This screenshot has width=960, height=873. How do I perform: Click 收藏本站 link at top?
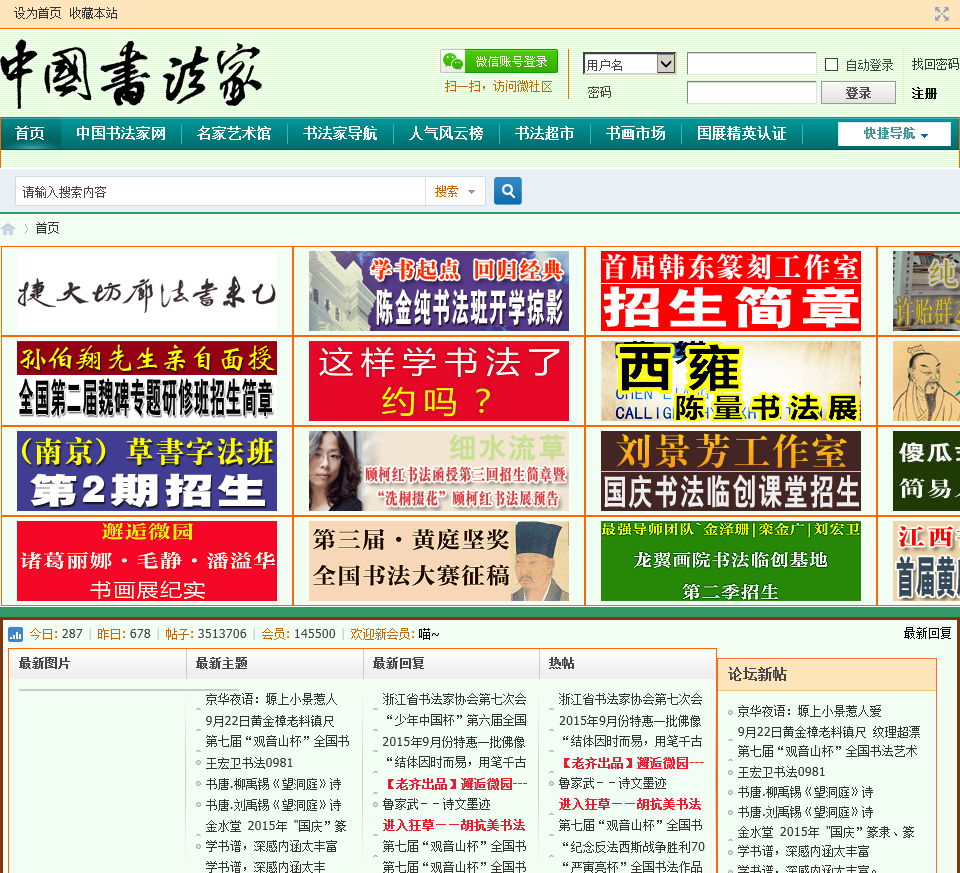pyautogui.click(x=93, y=13)
